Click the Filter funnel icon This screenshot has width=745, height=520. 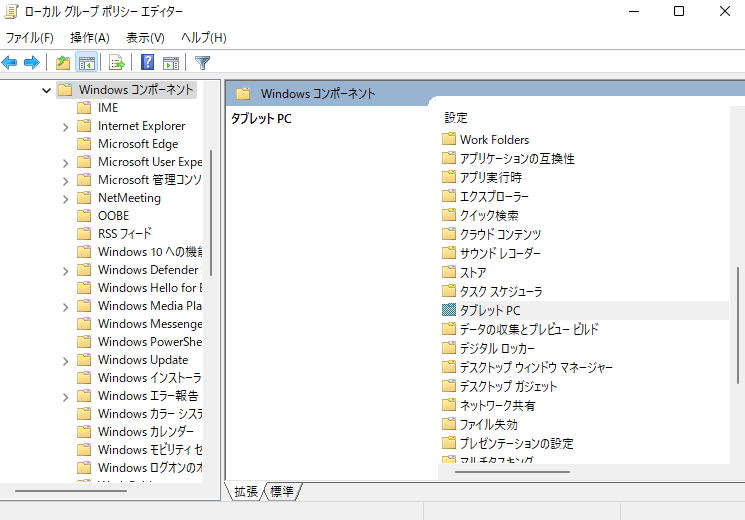point(202,62)
